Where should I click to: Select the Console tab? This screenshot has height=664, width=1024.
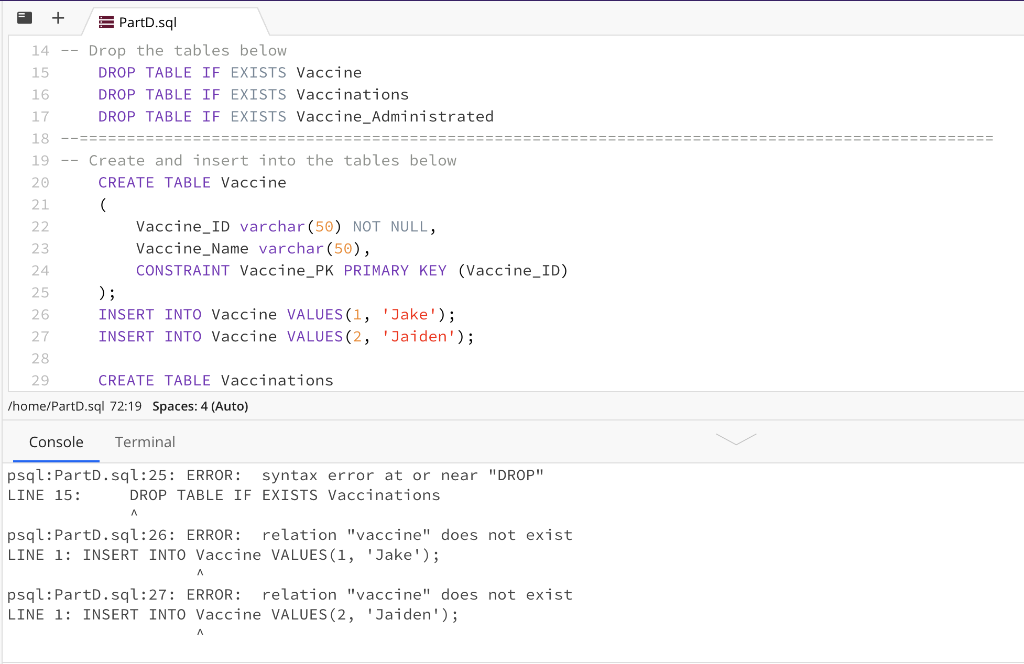coord(56,441)
